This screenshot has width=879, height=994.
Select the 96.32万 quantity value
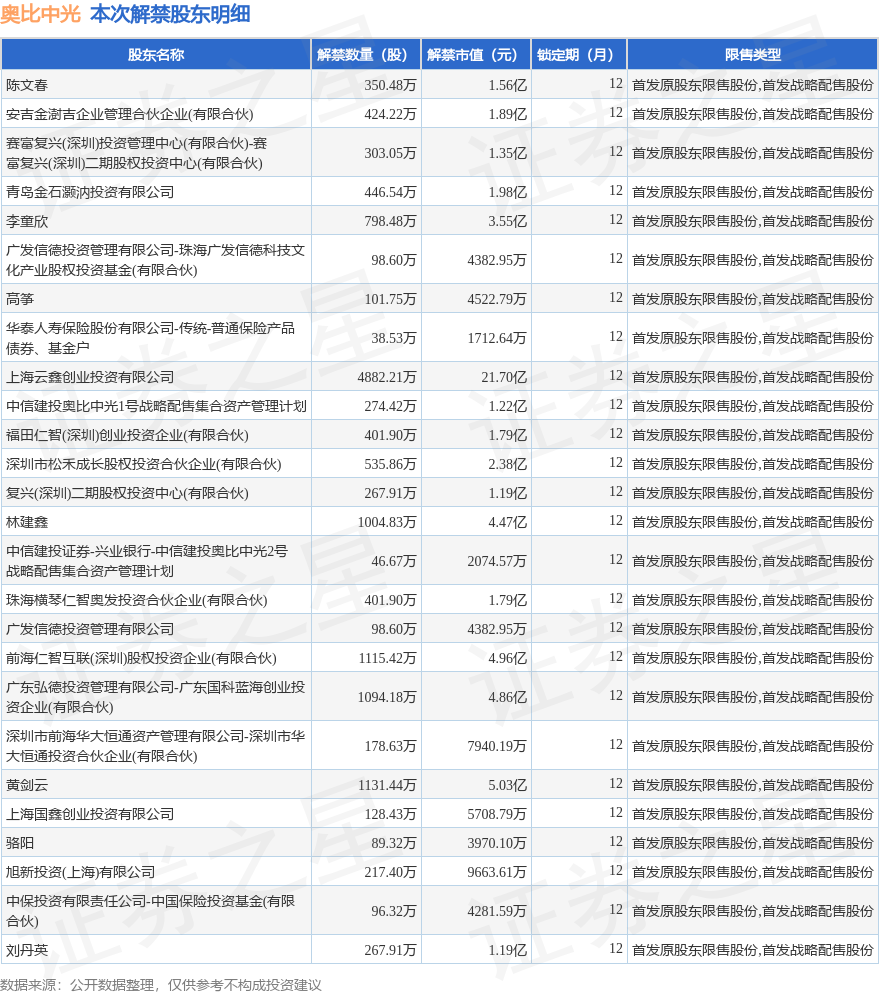click(394, 912)
